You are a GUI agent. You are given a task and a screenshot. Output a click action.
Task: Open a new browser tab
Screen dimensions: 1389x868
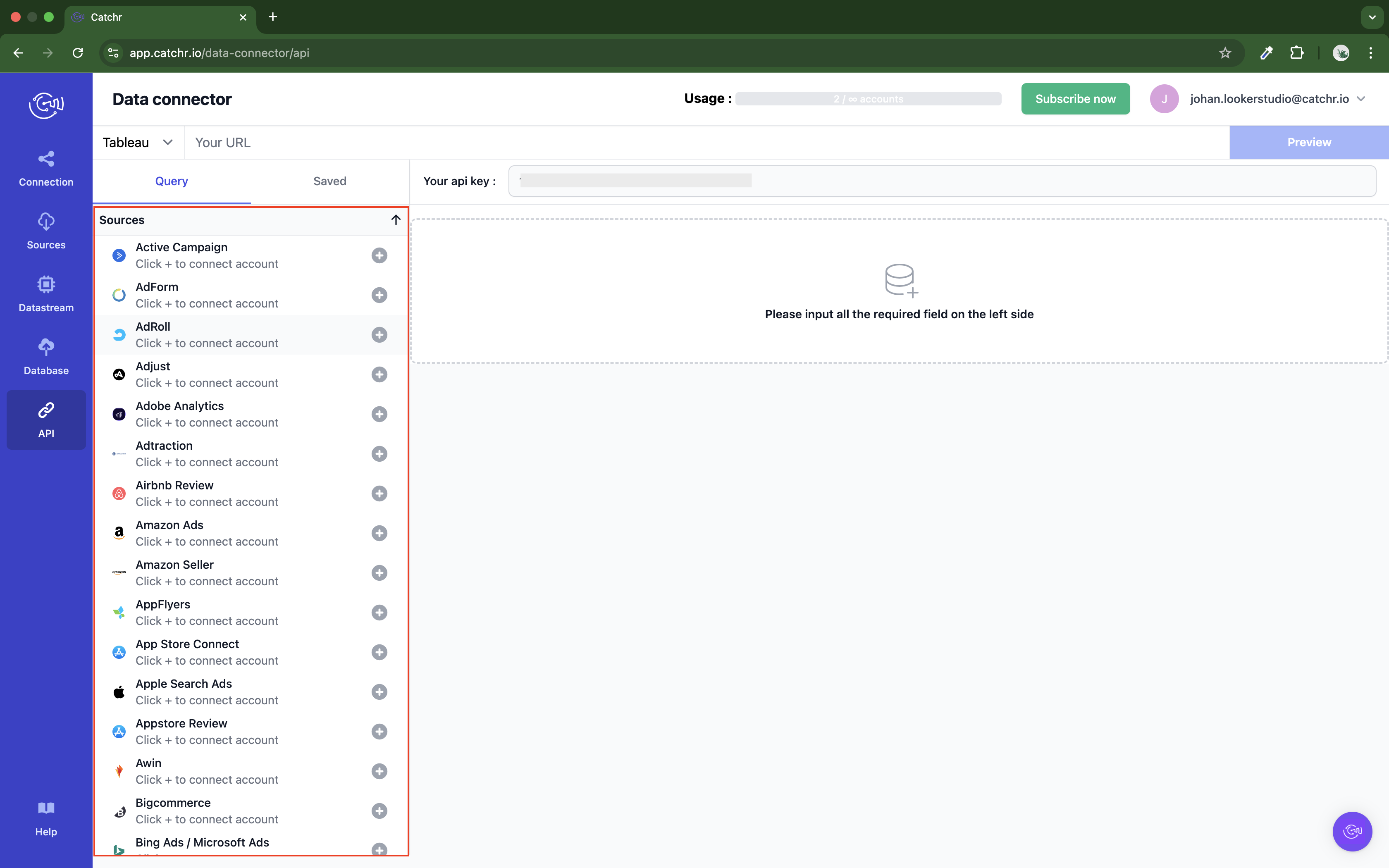click(x=273, y=17)
